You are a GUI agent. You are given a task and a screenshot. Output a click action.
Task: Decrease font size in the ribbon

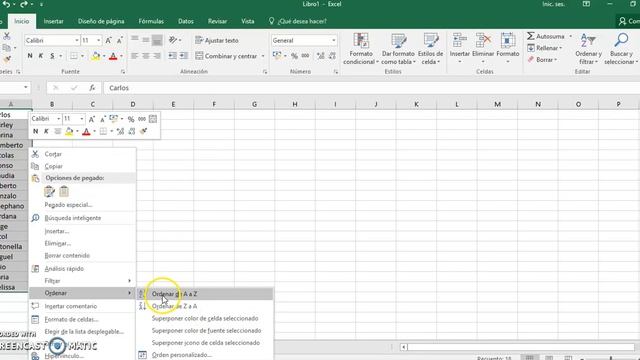coord(120,40)
